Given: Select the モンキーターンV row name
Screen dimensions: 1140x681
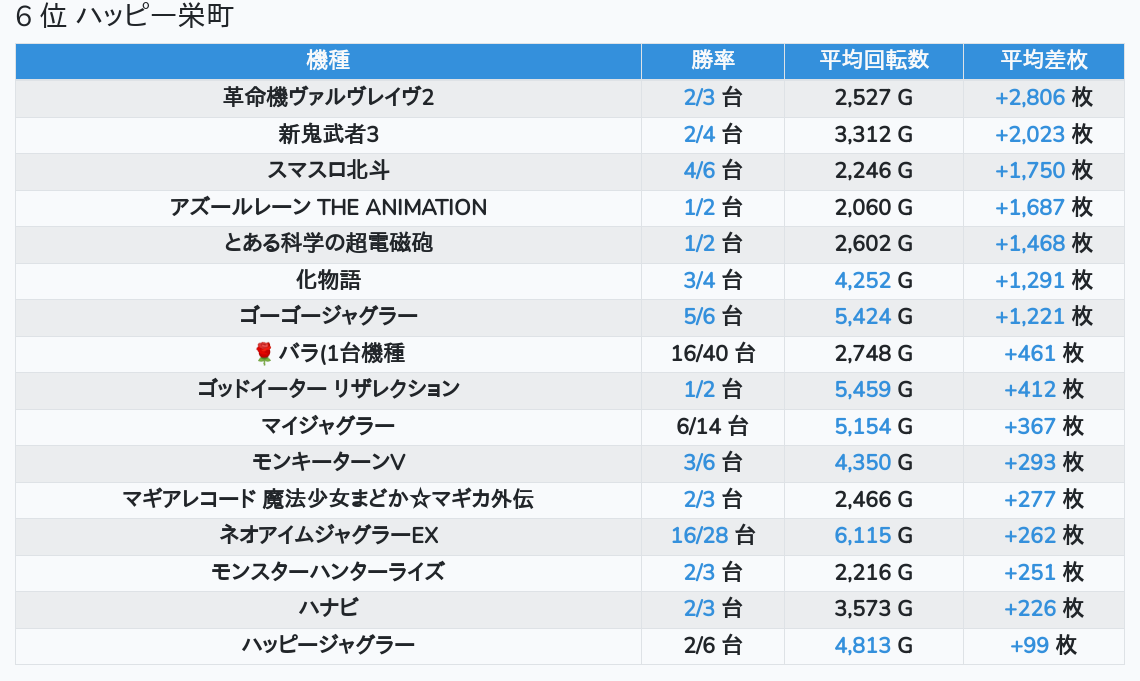Looking at the screenshot, I should tap(328, 462).
